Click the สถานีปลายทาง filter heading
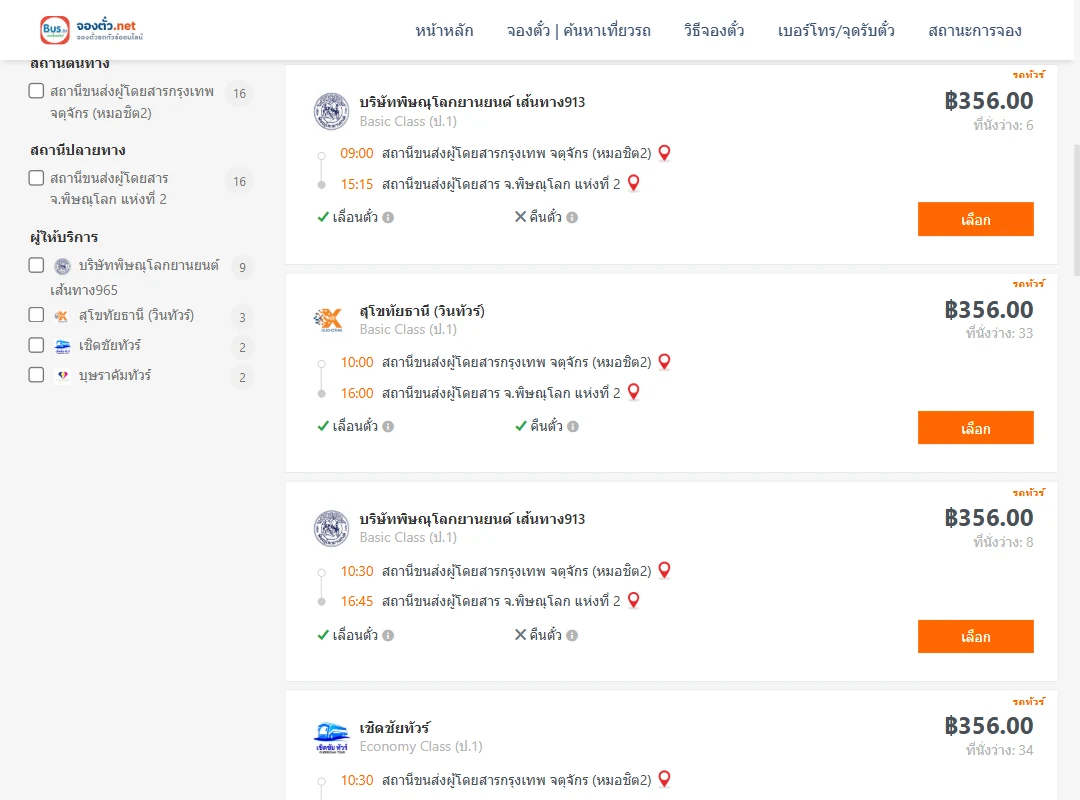The height and width of the screenshot is (800, 1080). pyautogui.click(x=78, y=150)
